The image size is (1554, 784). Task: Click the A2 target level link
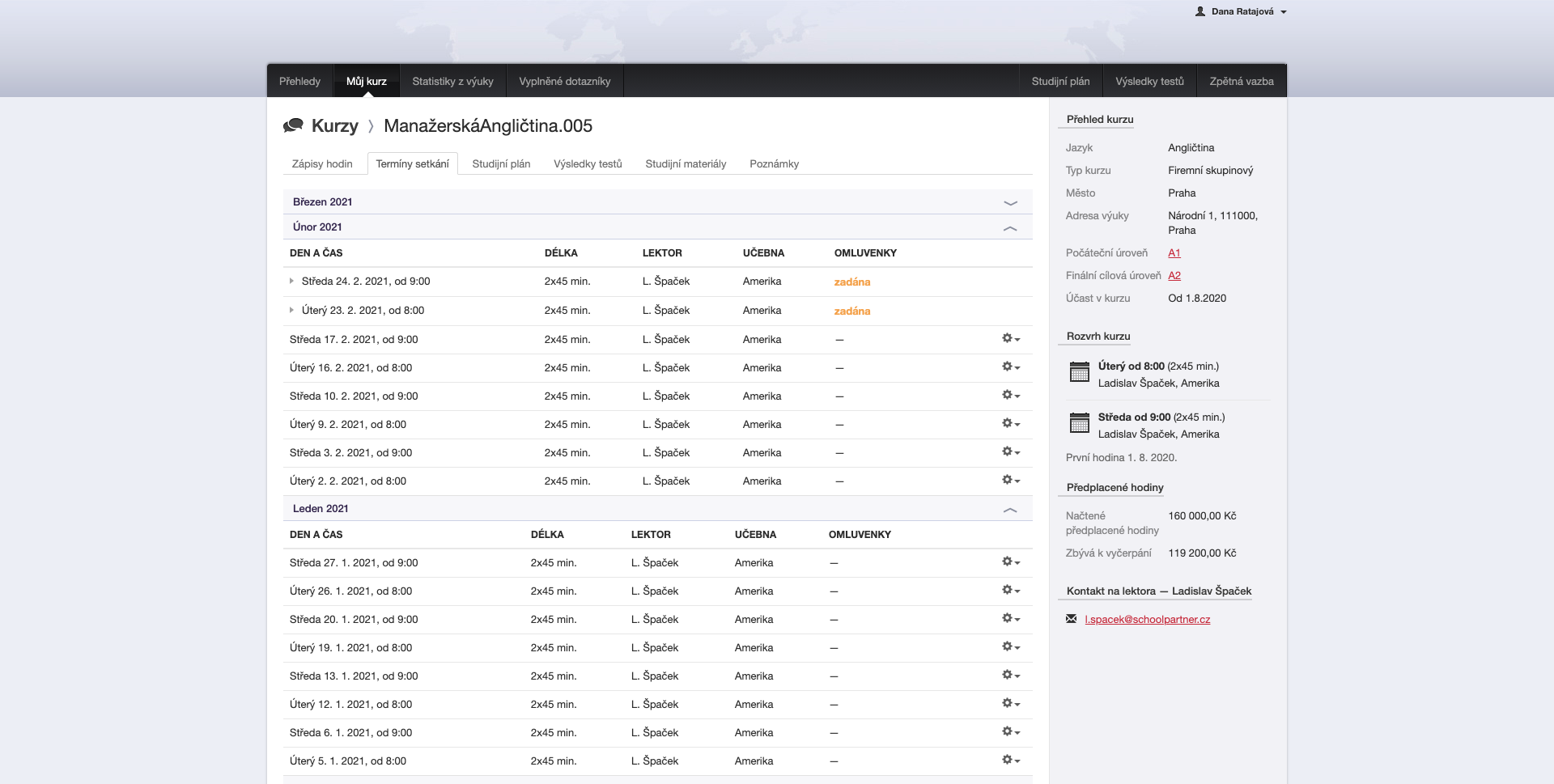1174,275
